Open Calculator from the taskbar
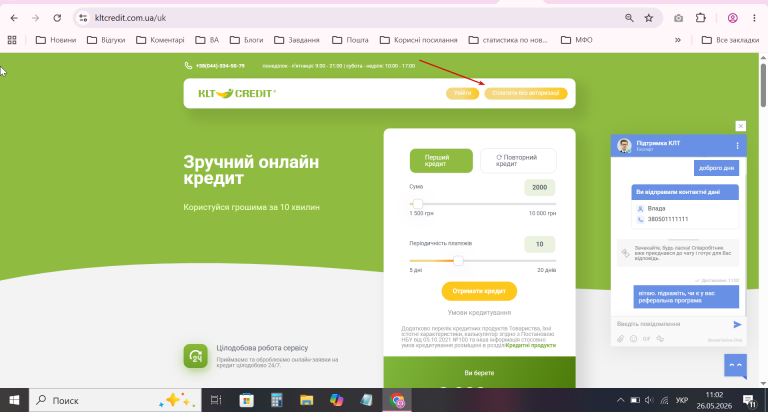Viewport: 768px width, 412px height. pyautogui.click(x=277, y=400)
